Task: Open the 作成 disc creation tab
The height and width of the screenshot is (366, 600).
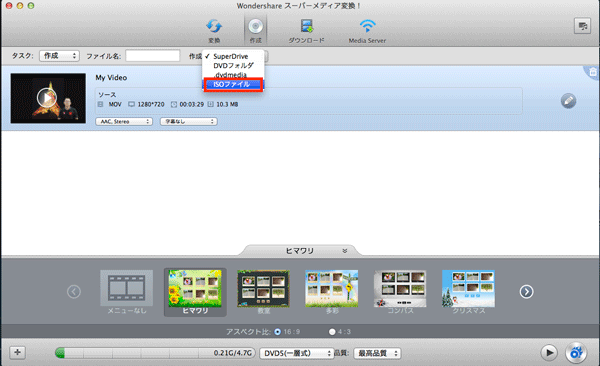Action: pyautogui.click(x=255, y=31)
